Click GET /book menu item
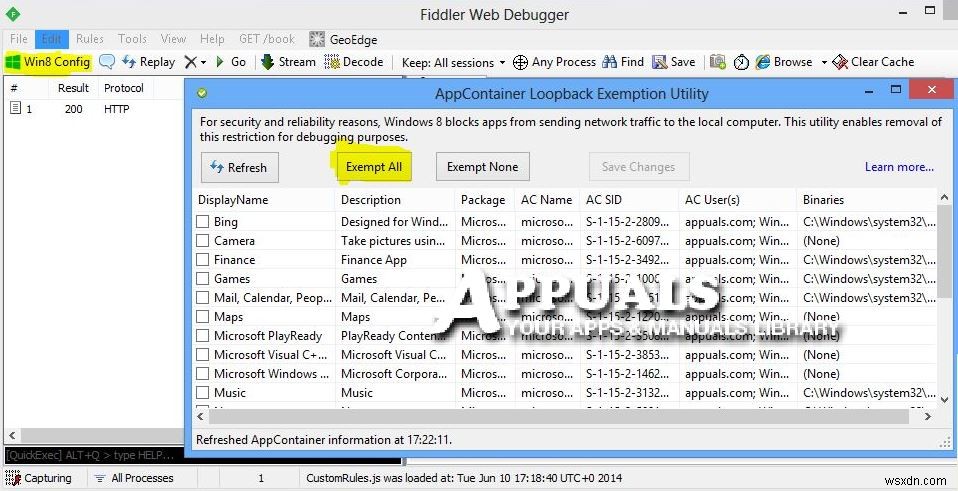This screenshot has height=491, width=958. (x=267, y=39)
